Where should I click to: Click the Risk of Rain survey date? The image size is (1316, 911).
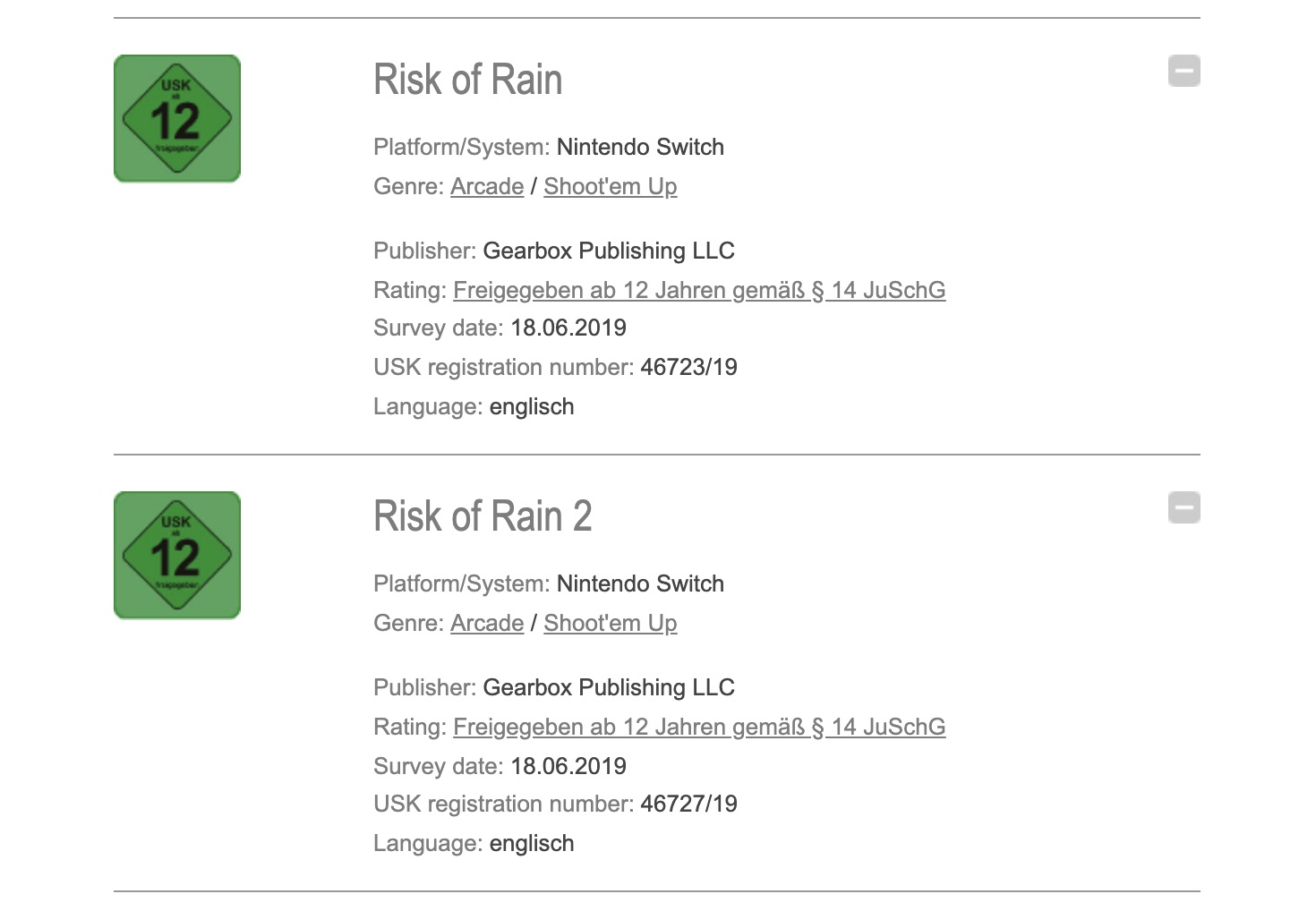pyautogui.click(x=568, y=328)
